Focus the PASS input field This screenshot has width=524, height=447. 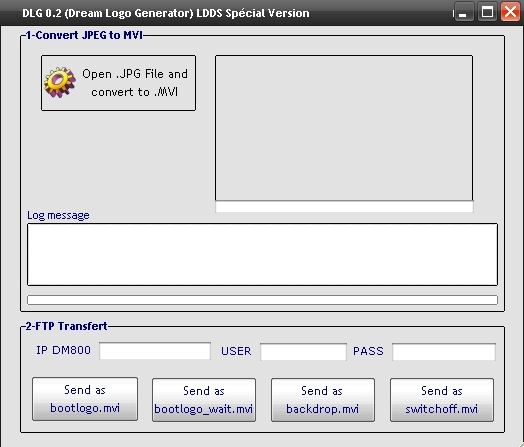(x=443, y=351)
